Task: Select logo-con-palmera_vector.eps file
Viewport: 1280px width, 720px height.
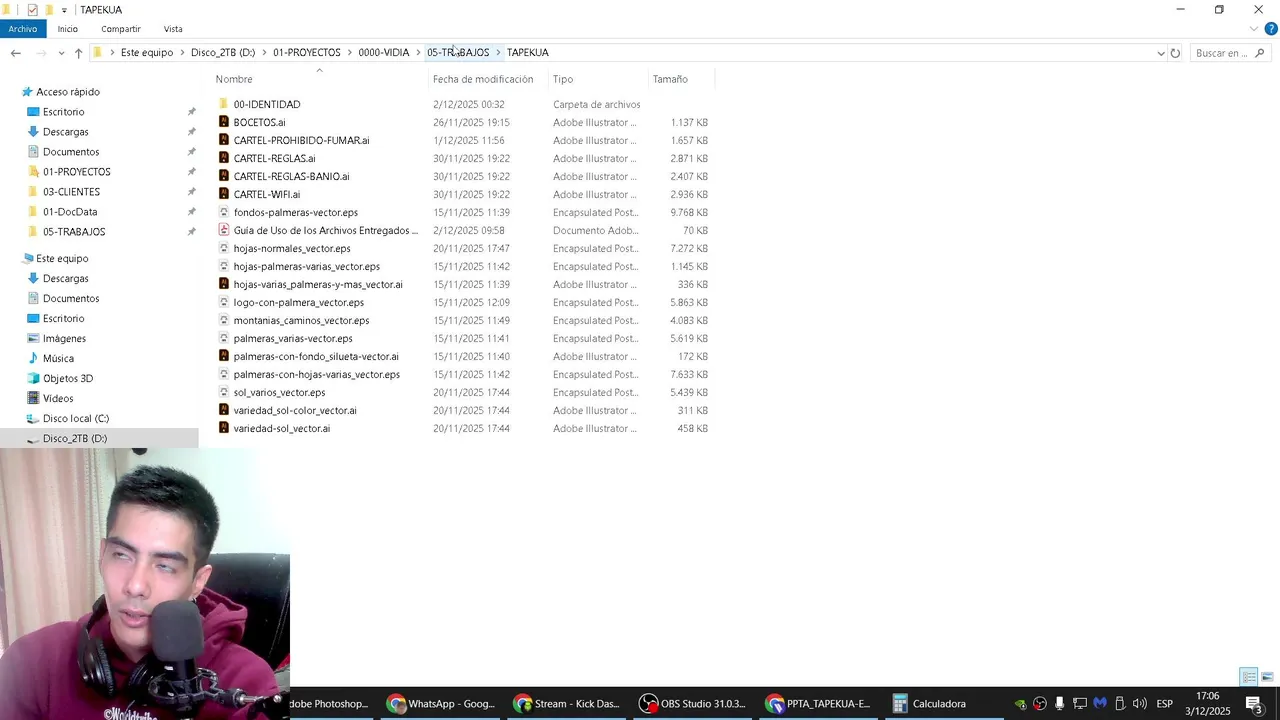Action: coord(298,302)
